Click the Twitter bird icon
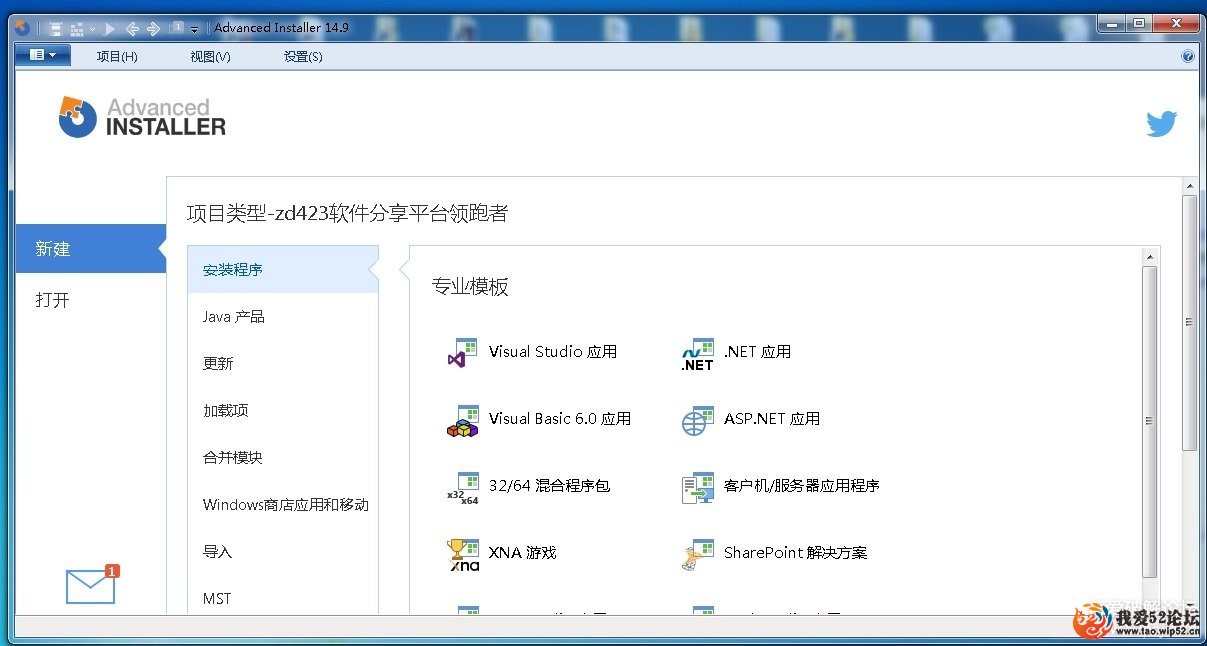 pos(1161,124)
